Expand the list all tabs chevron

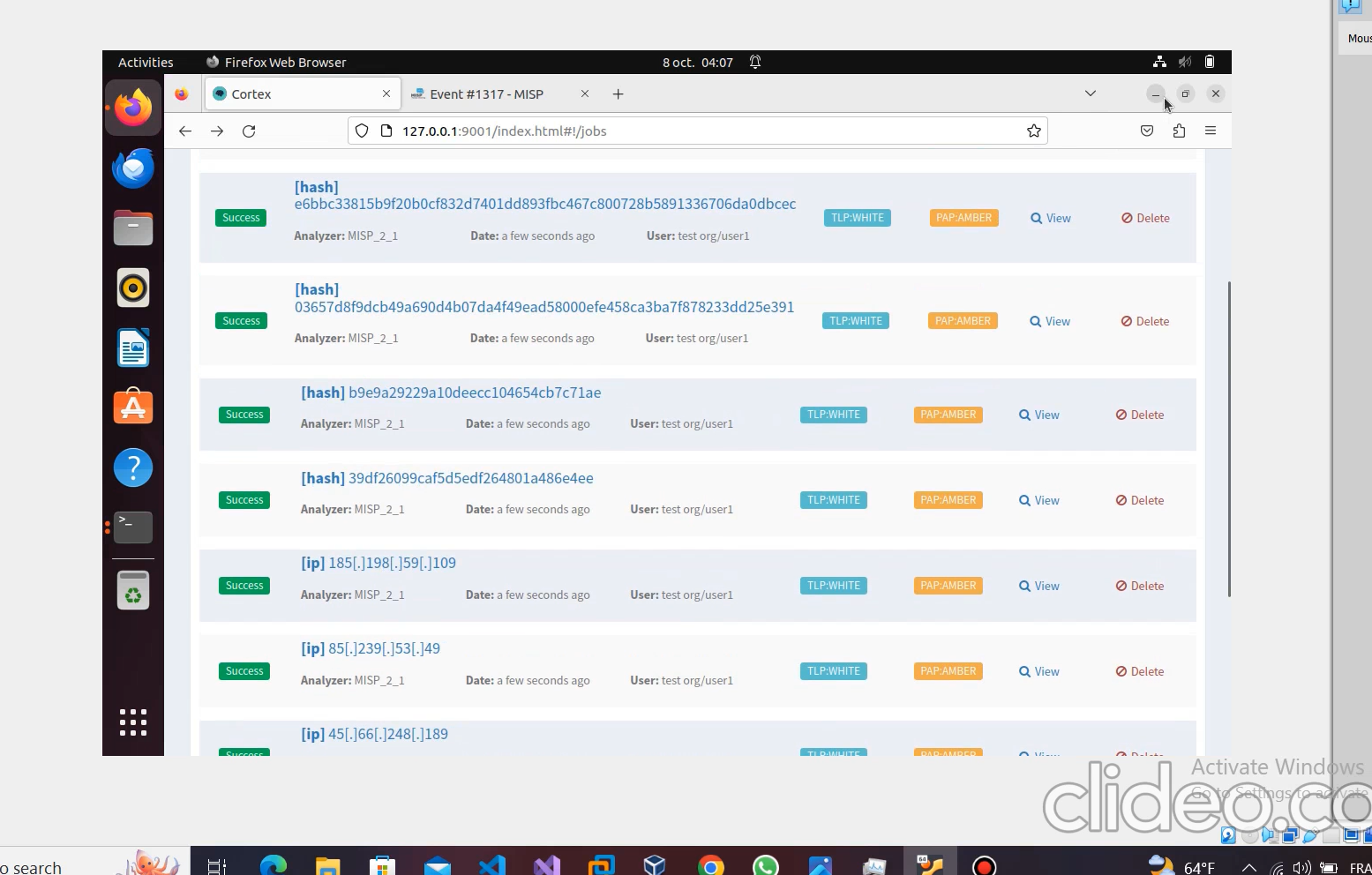point(1091,93)
